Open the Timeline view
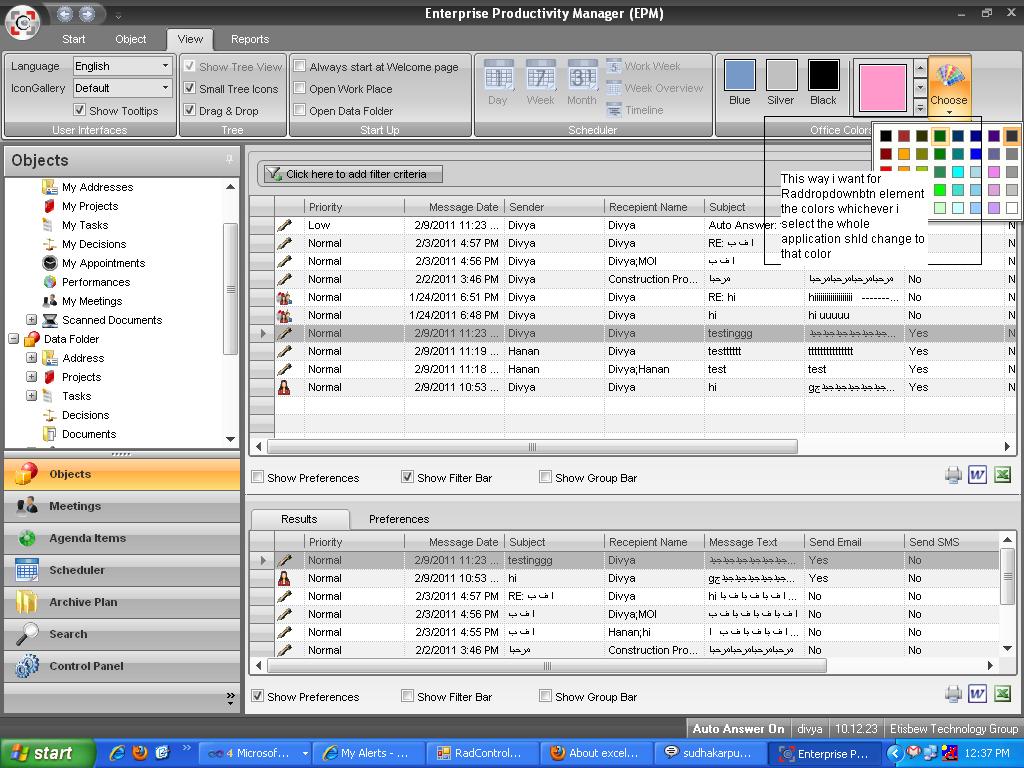The image size is (1024, 768). click(x=635, y=110)
